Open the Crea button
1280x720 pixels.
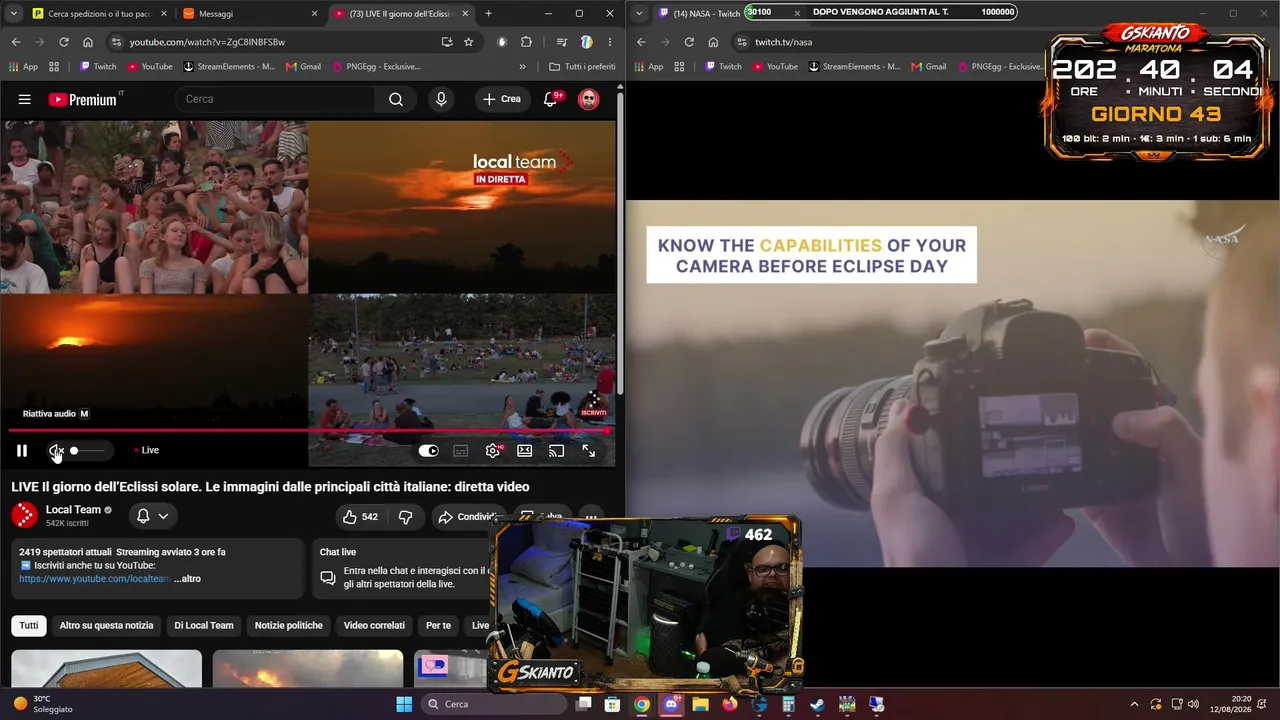pyautogui.click(x=502, y=99)
